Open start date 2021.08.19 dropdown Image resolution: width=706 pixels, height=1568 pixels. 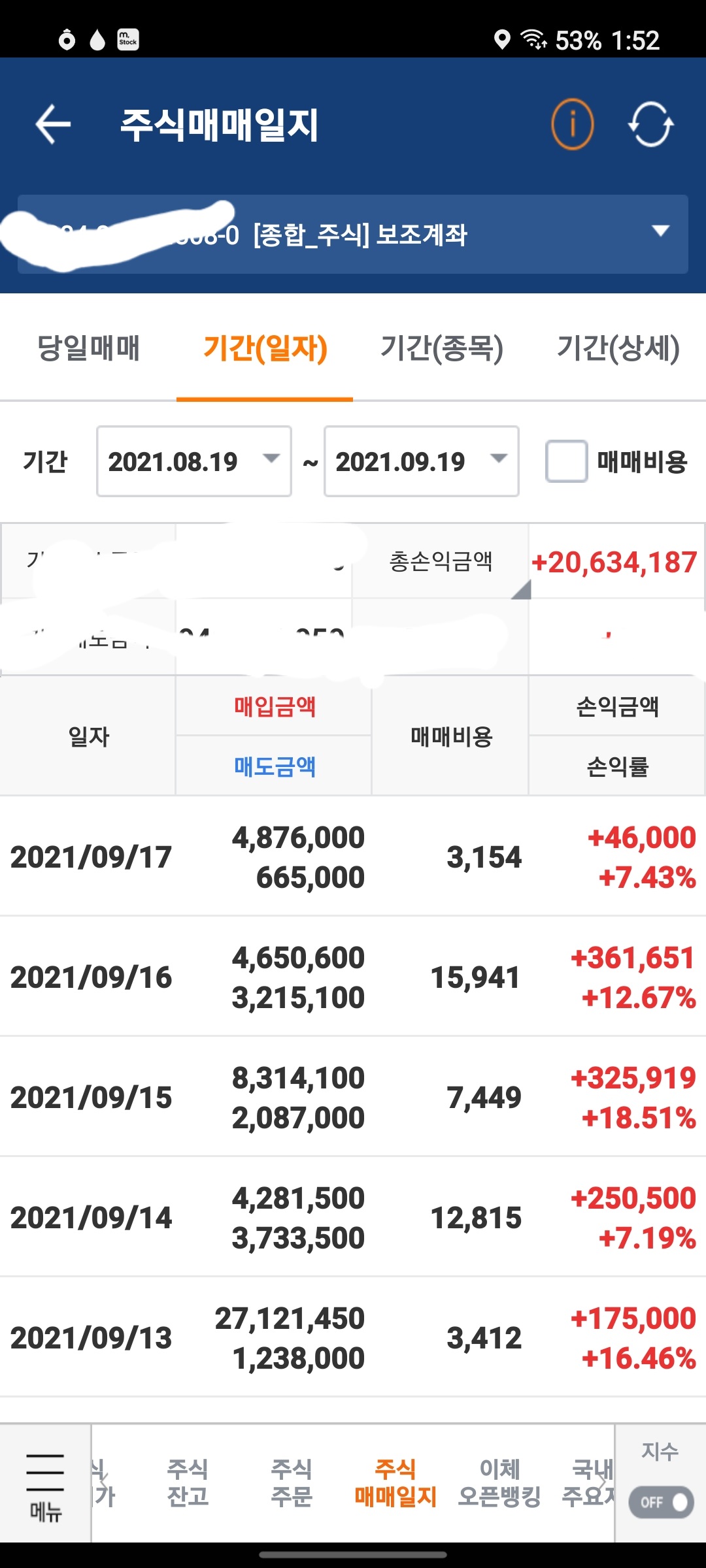click(194, 461)
